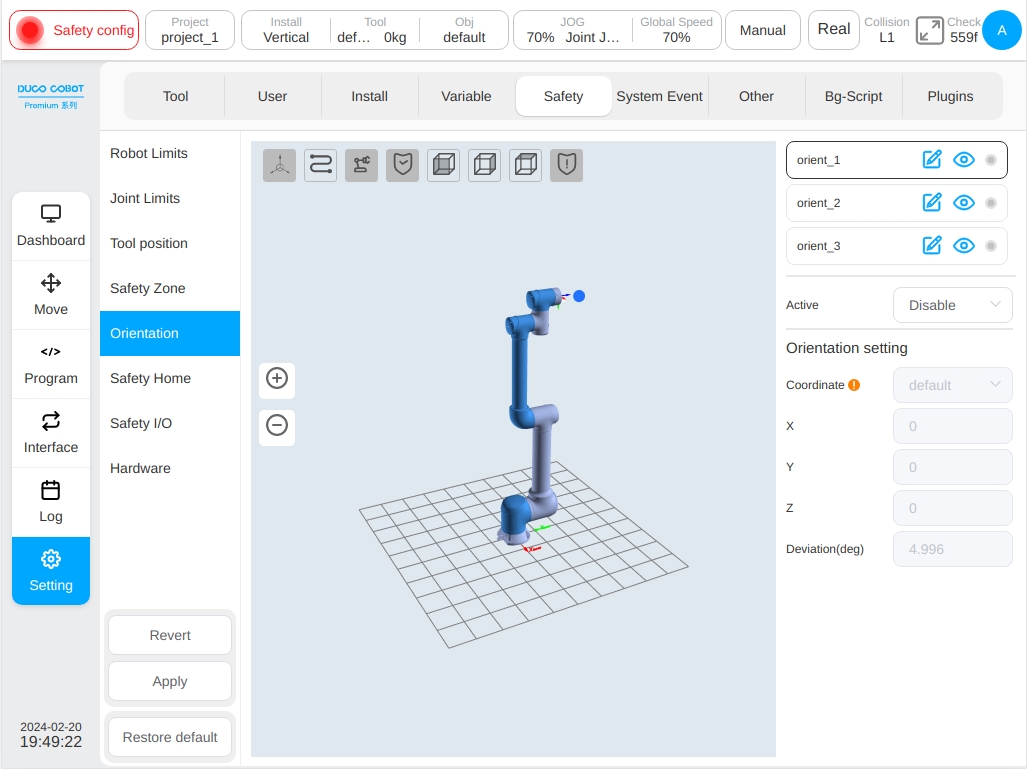
Task: Open Safety Home settings
Action: pos(170,379)
